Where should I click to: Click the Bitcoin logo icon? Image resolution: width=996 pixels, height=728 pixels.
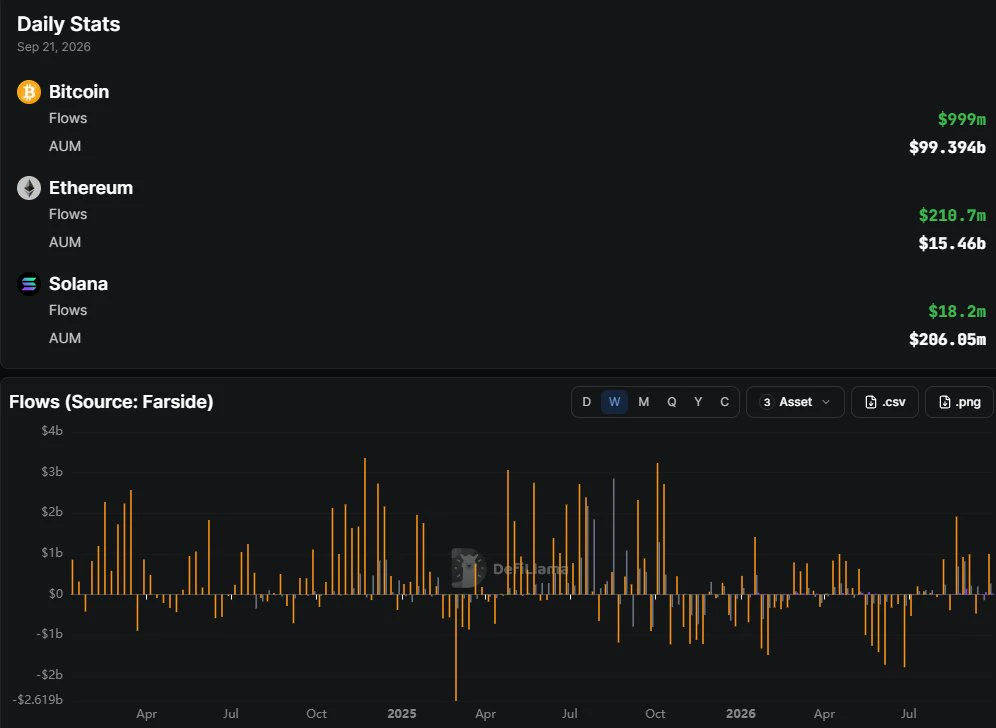click(x=29, y=92)
